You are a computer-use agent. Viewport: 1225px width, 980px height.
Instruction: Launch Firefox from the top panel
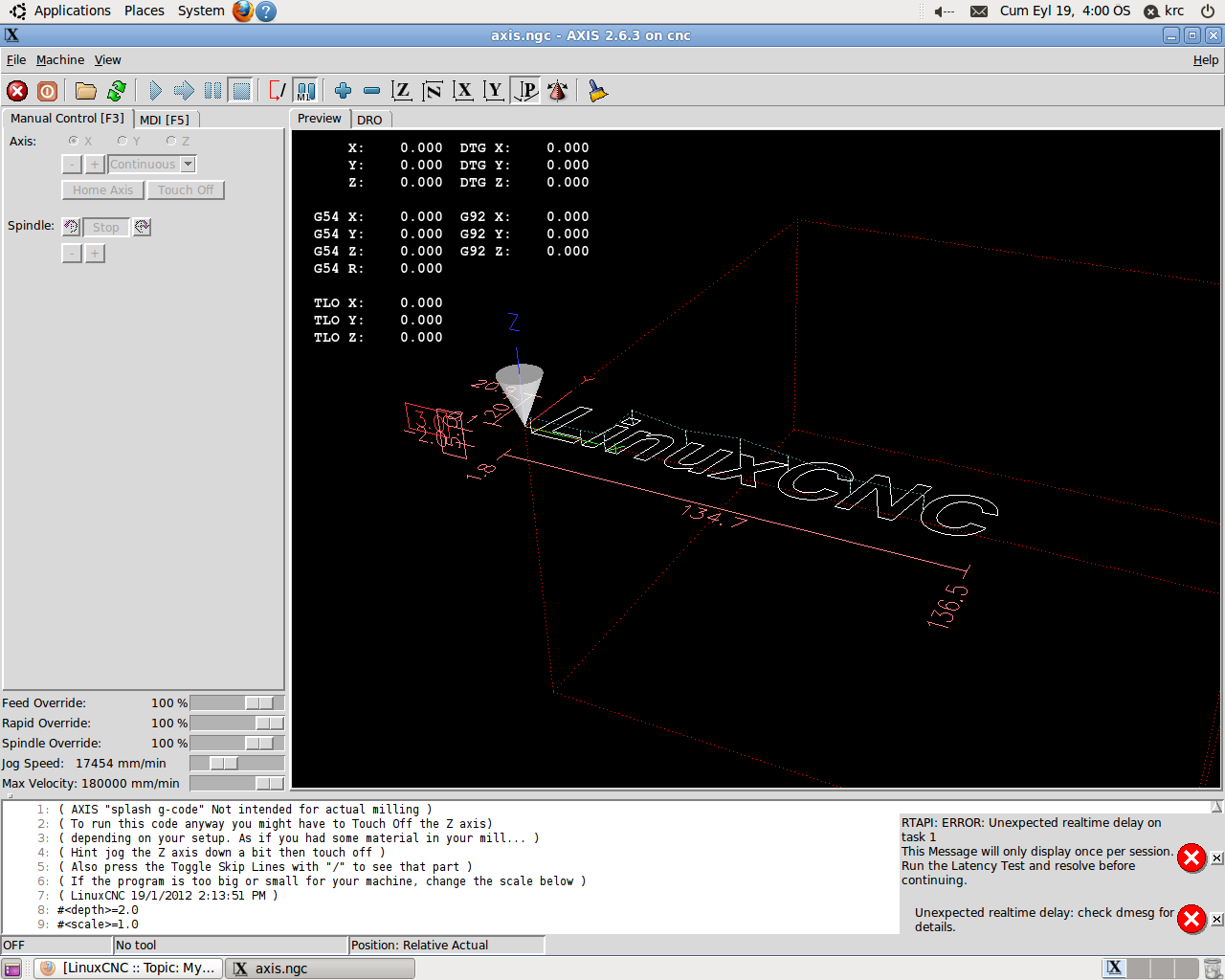[243, 11]
